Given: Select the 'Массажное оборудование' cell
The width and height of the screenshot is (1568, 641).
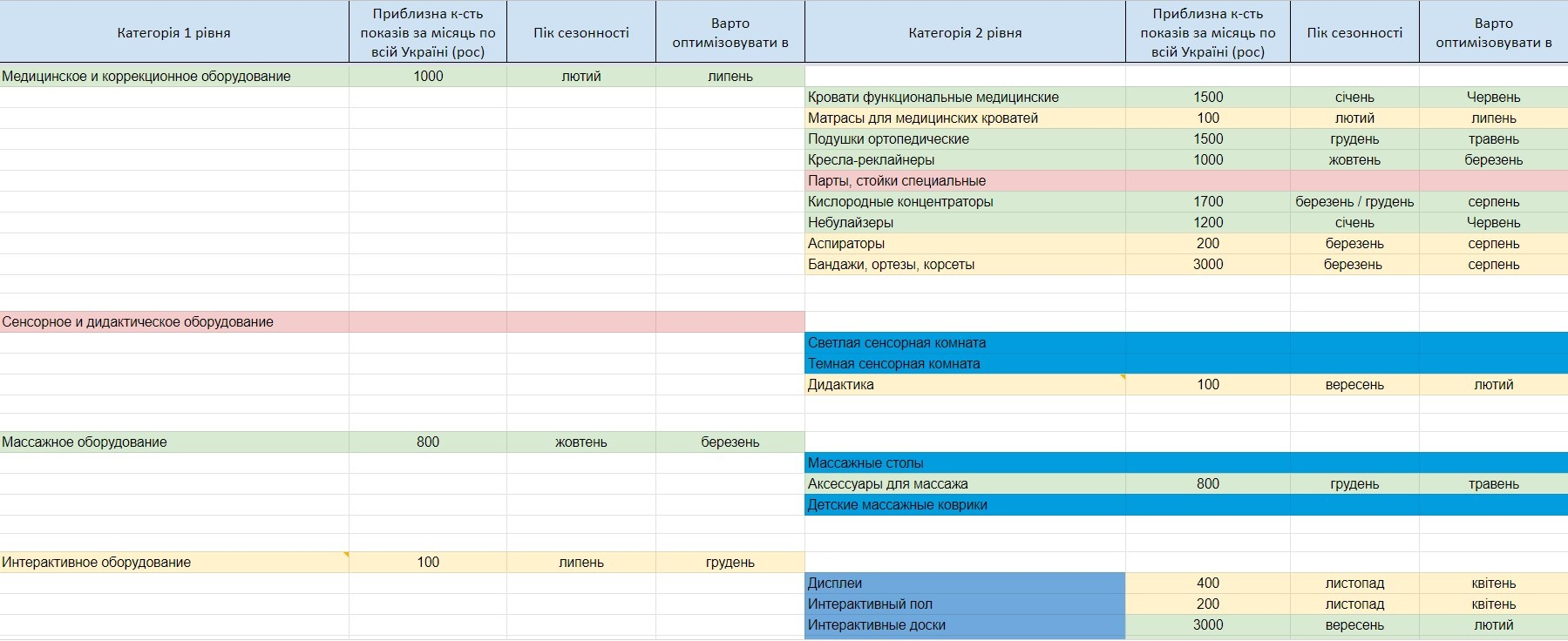Looking at the screenshot, I should pyautogui.click(x=174, y=442).
